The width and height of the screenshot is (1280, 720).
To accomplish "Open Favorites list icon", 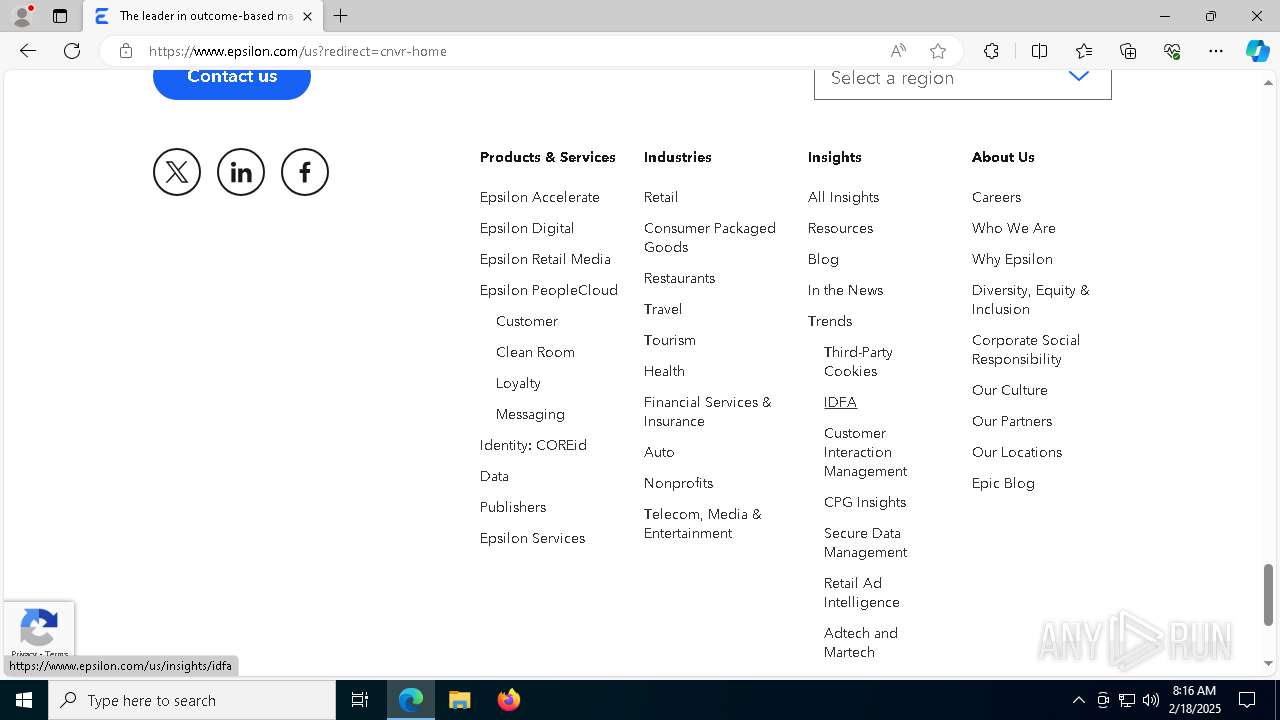I will point(1084,51).
